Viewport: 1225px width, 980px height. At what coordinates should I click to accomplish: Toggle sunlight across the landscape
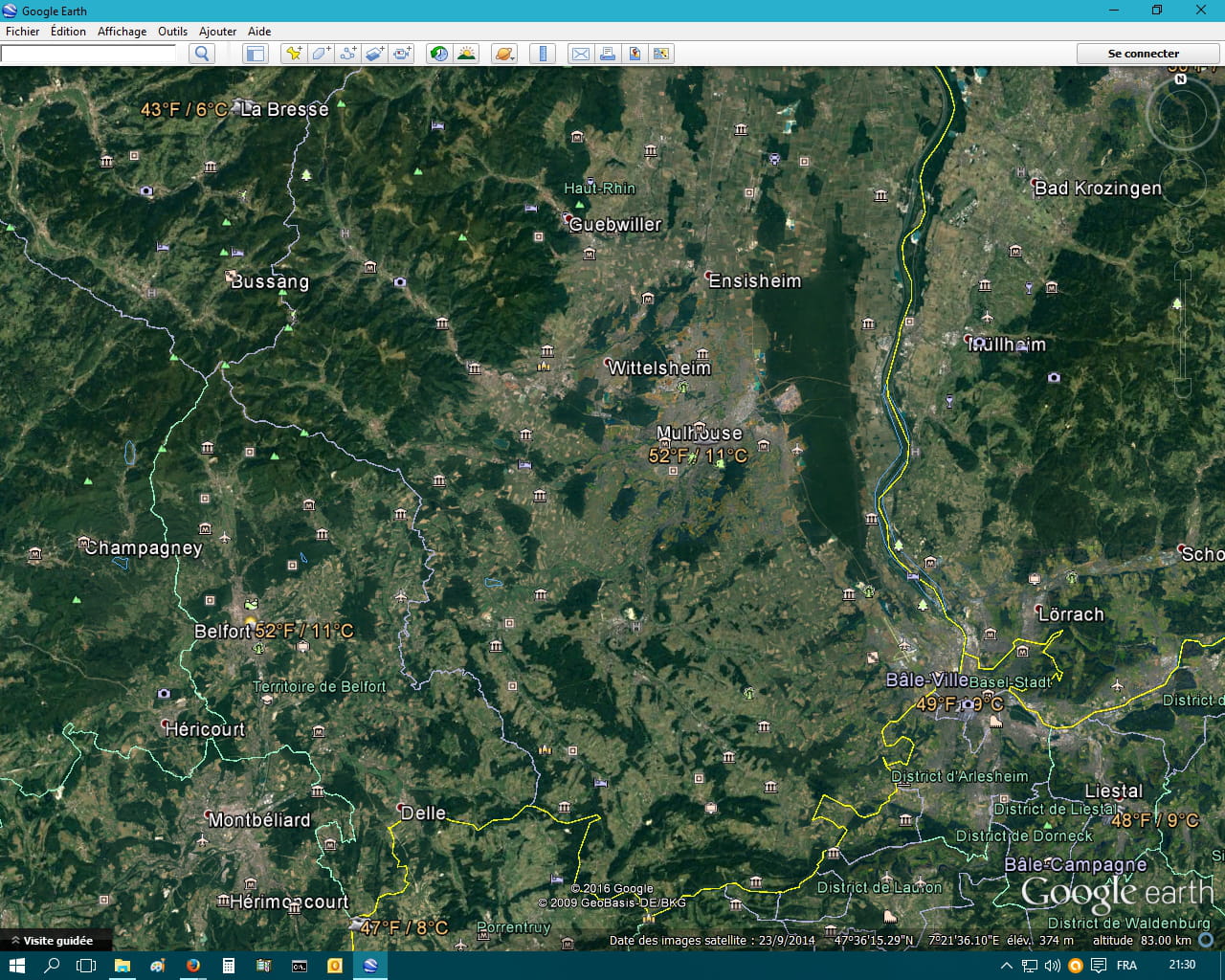tap(466, 54)
